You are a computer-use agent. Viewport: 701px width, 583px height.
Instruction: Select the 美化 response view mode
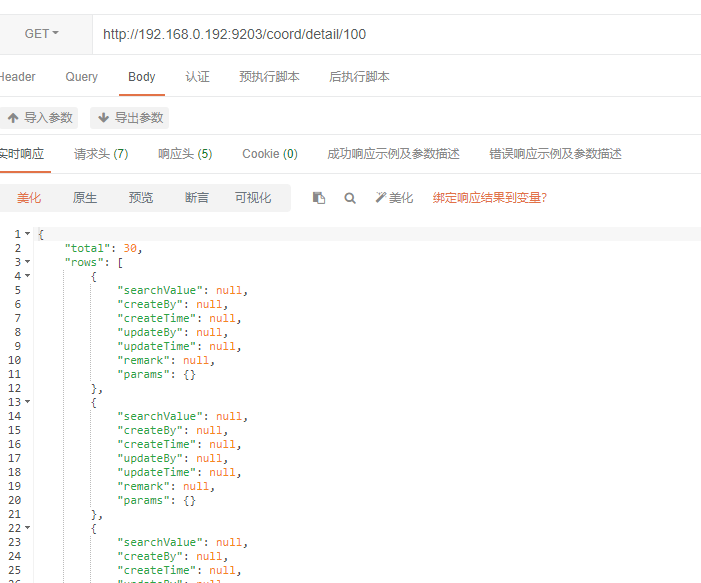tap(29, 198)
